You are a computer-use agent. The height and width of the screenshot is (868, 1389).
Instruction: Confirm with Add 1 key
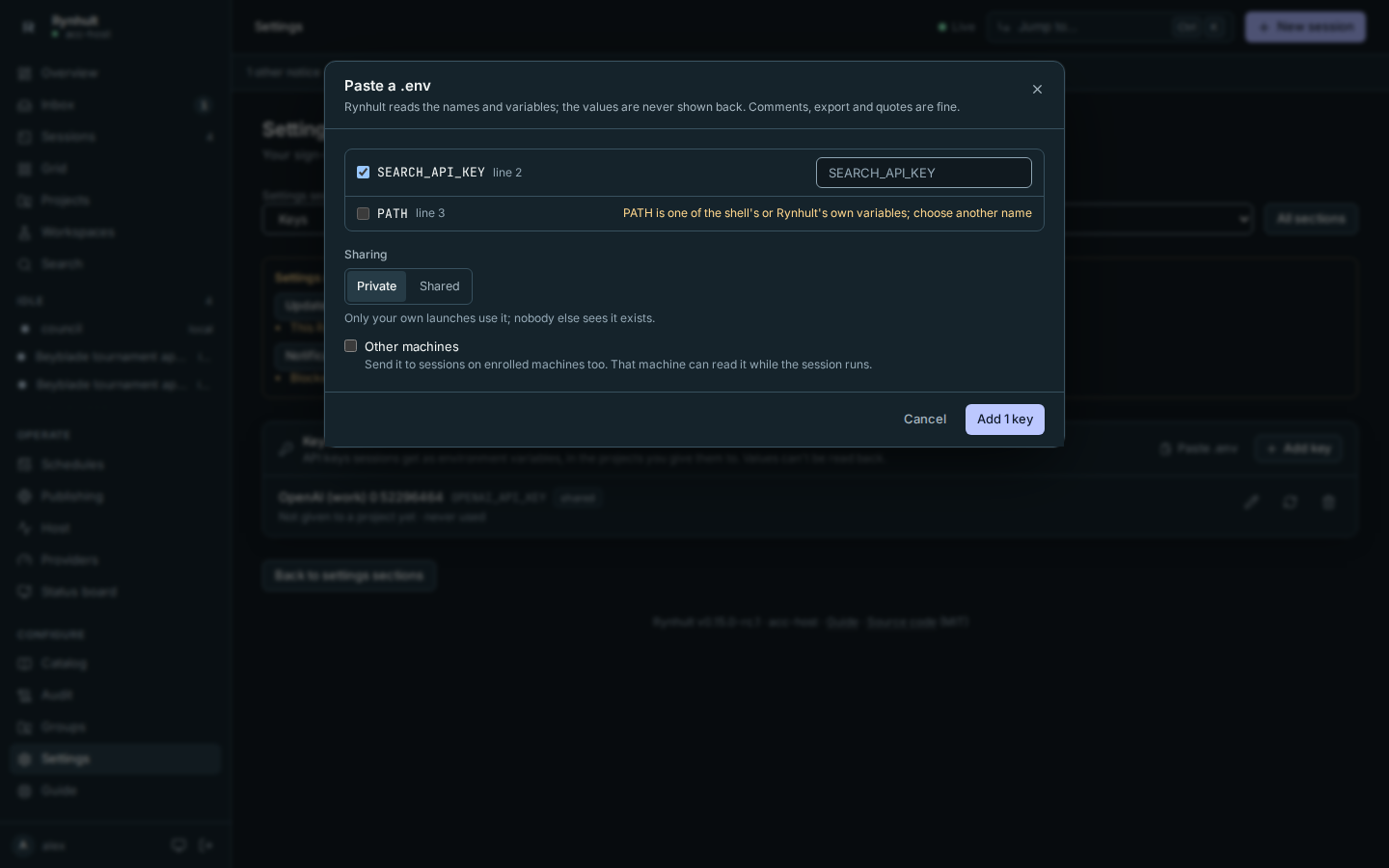click(x=1004, y=420)
